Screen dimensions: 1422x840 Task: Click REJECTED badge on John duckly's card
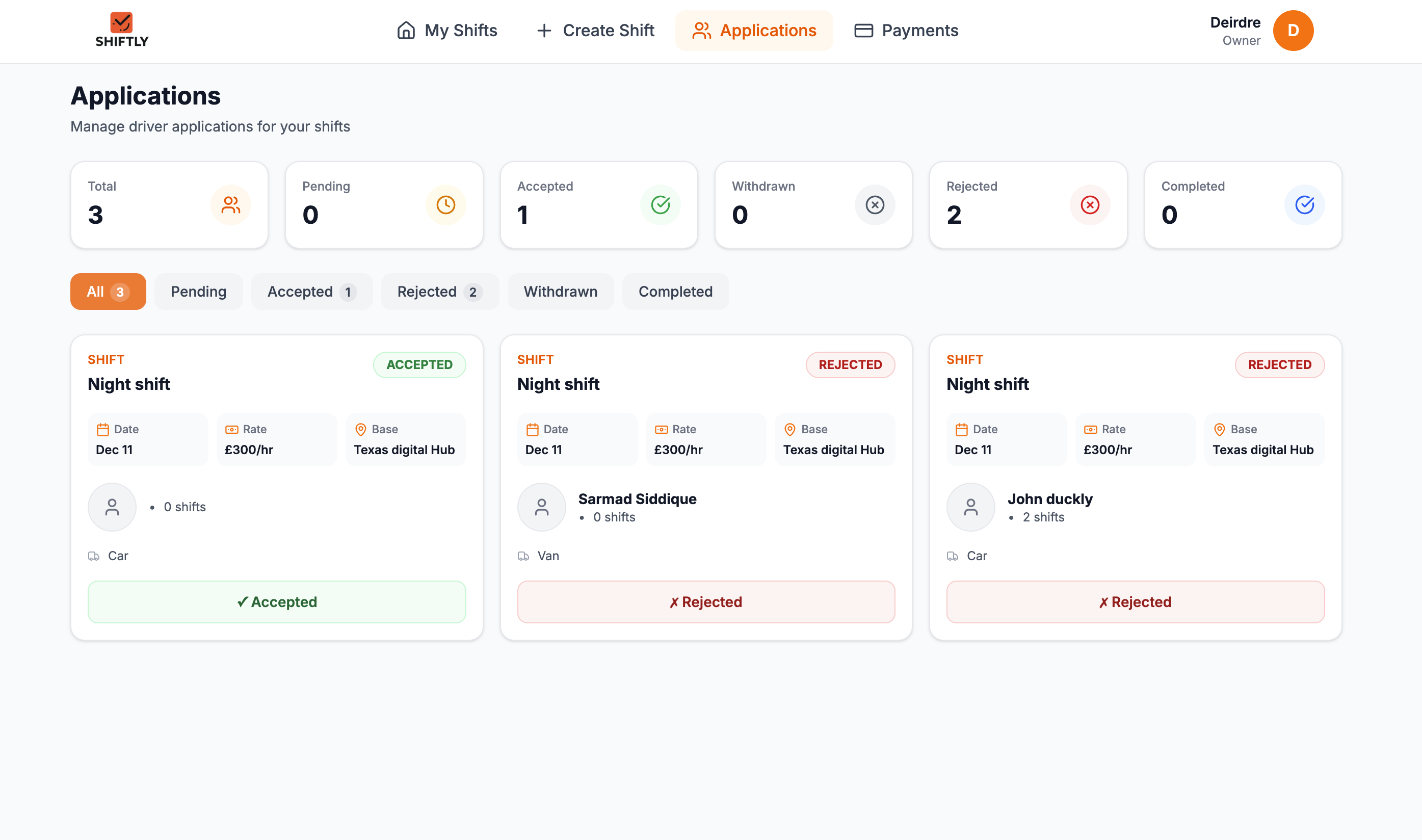[1279, 364]
